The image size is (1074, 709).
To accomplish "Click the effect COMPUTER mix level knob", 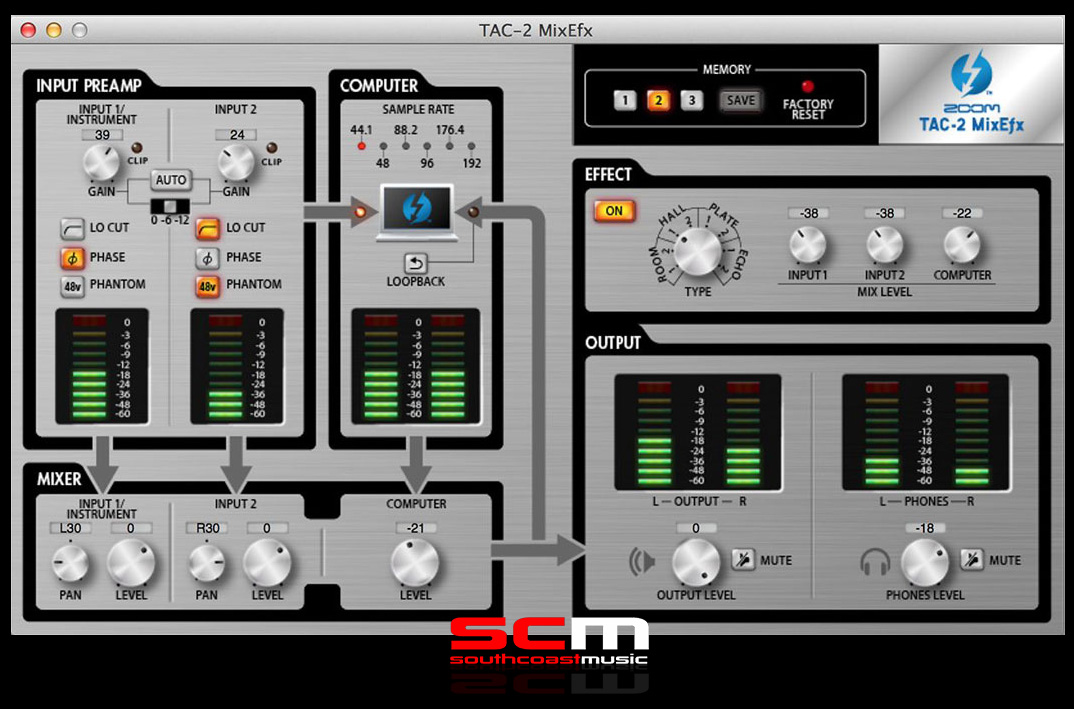I will 962,245.
